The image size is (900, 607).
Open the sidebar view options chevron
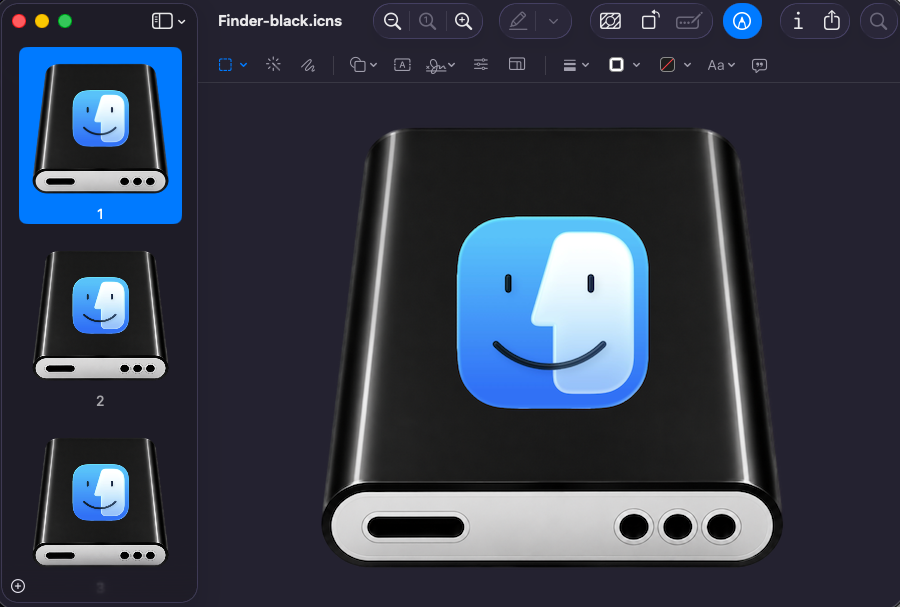pos(182,22)
